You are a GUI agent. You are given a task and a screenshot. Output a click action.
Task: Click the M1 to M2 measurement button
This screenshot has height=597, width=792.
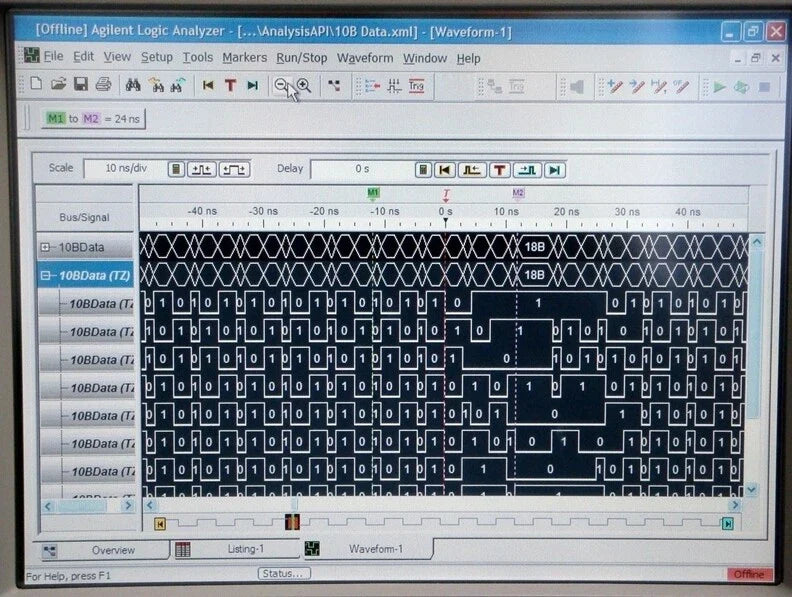[93, 119]
